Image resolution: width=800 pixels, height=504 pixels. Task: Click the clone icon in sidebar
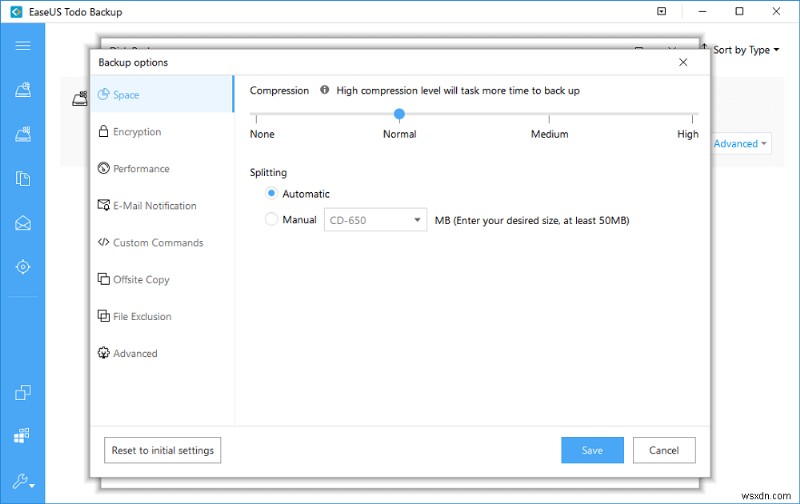[x=23, y=393]
